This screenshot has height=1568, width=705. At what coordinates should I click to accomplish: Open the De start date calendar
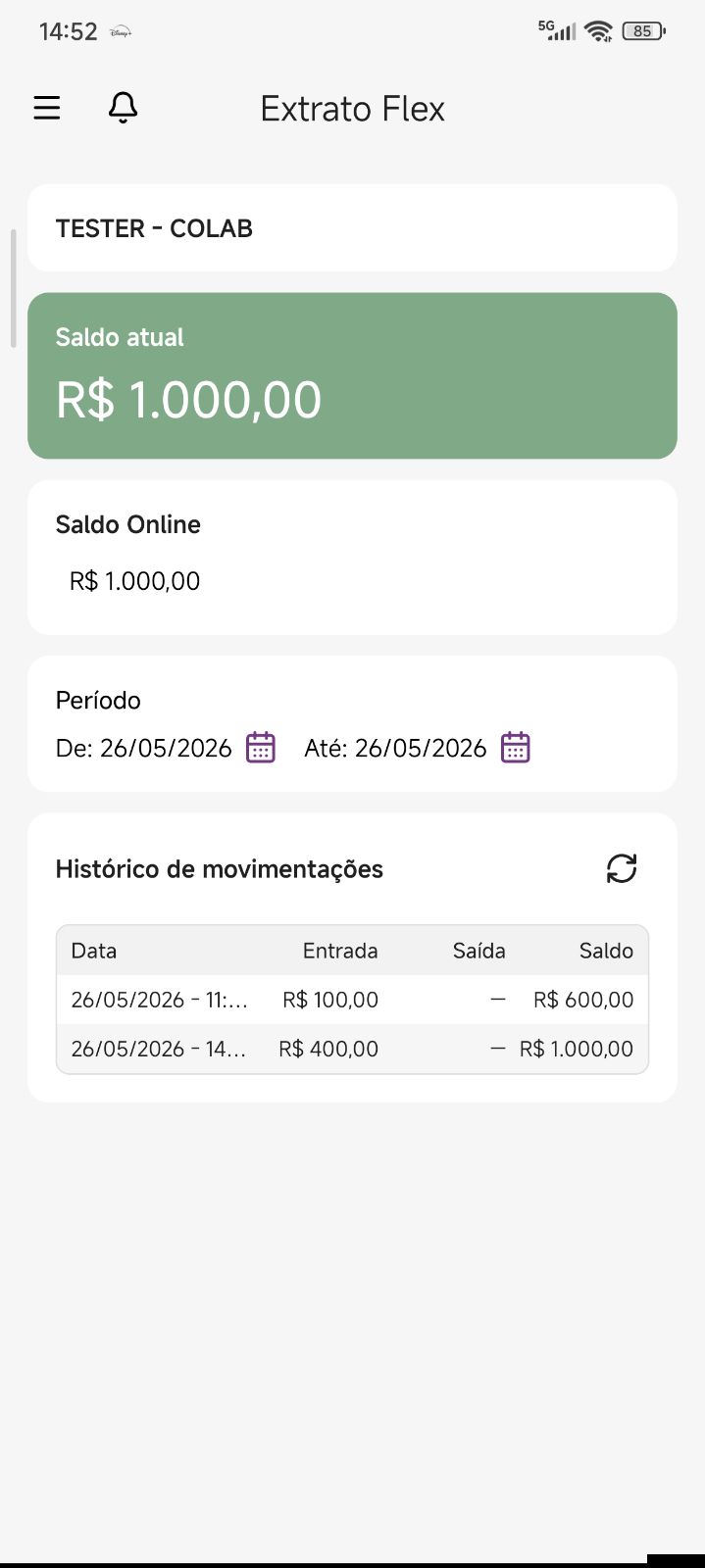click(x=261, y=748)
